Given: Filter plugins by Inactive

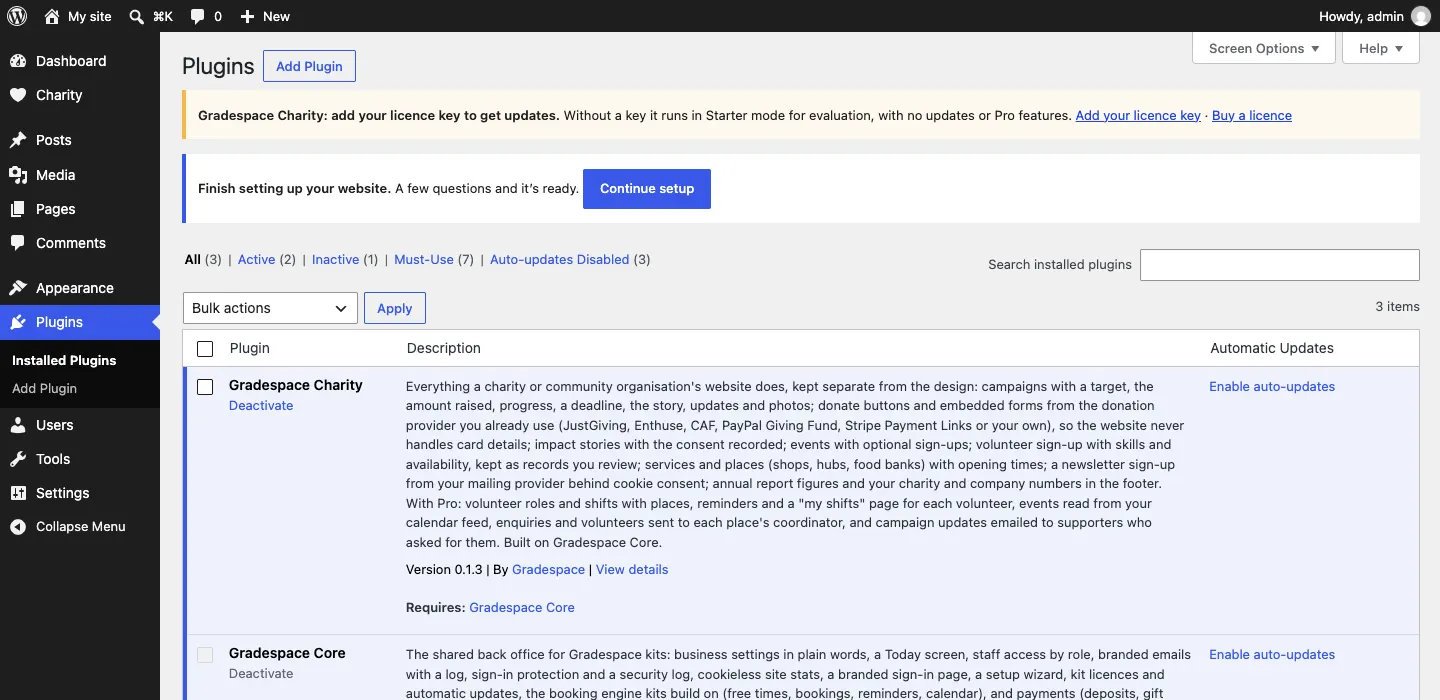Looking at the screenshot, I should coord(335,259).
